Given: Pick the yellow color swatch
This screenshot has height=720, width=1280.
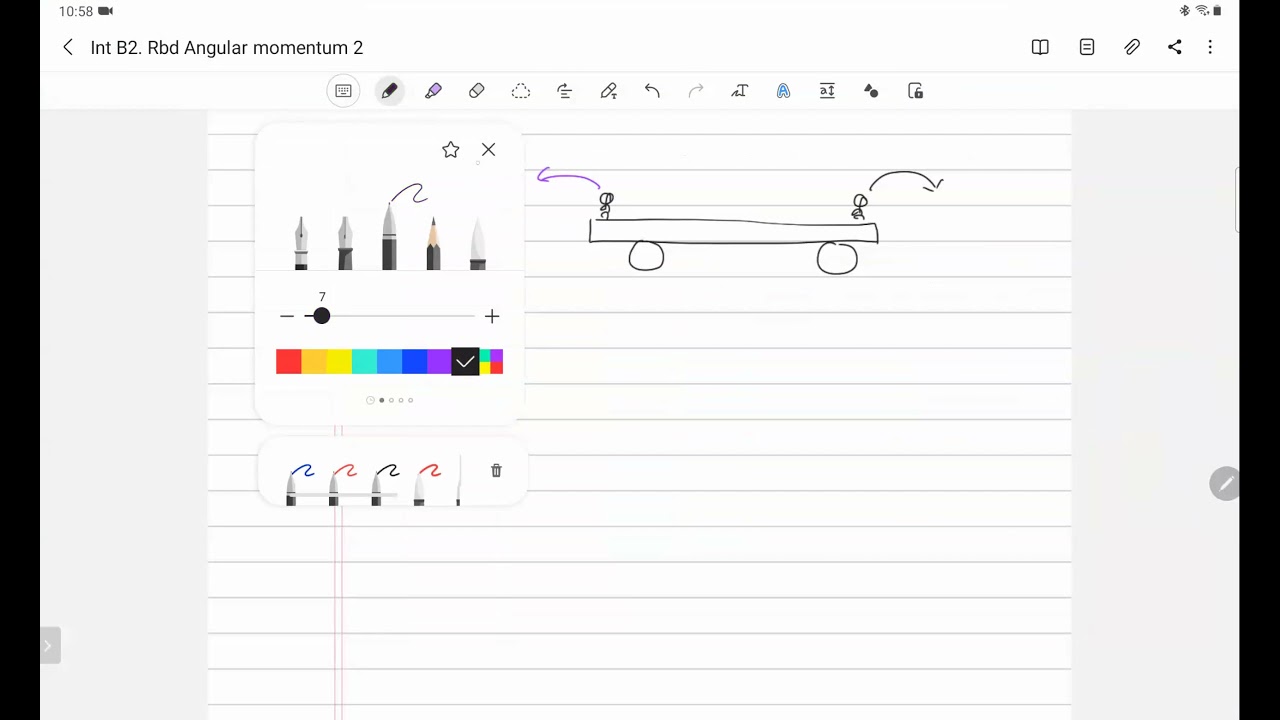Looking at the screenshot, I should click(339, 362).
